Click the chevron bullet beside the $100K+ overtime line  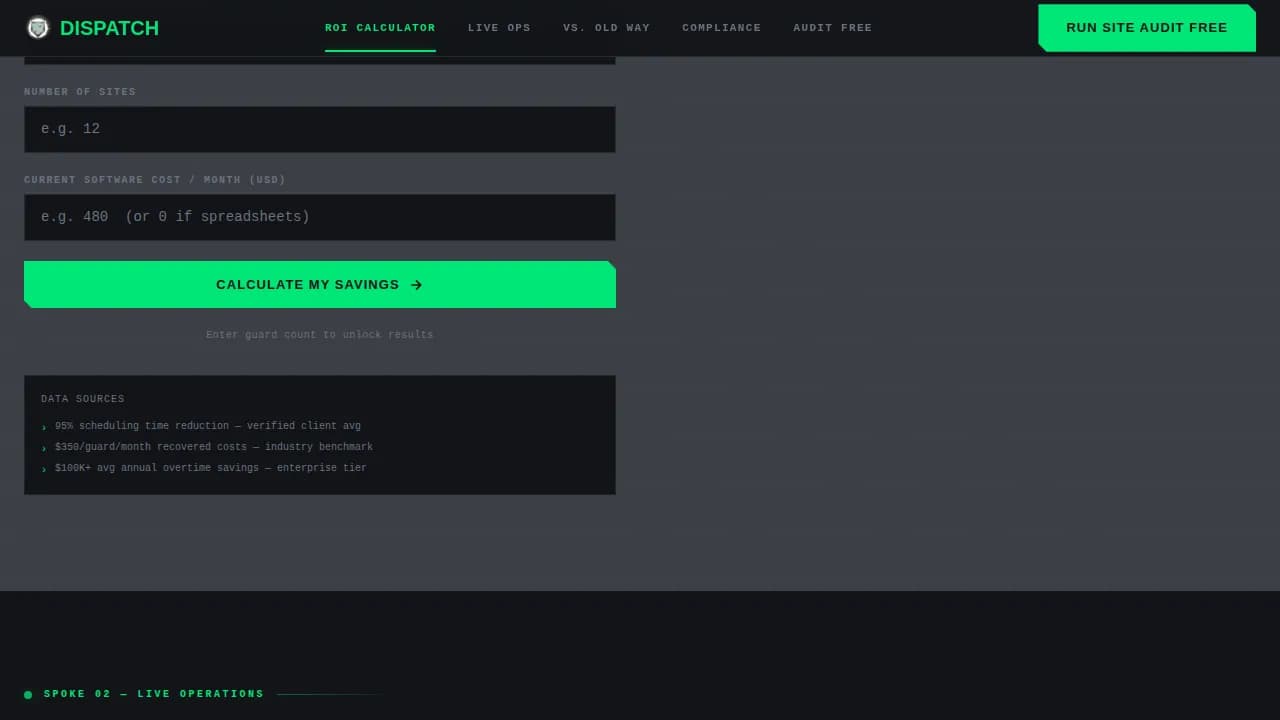tap(44, 469)
